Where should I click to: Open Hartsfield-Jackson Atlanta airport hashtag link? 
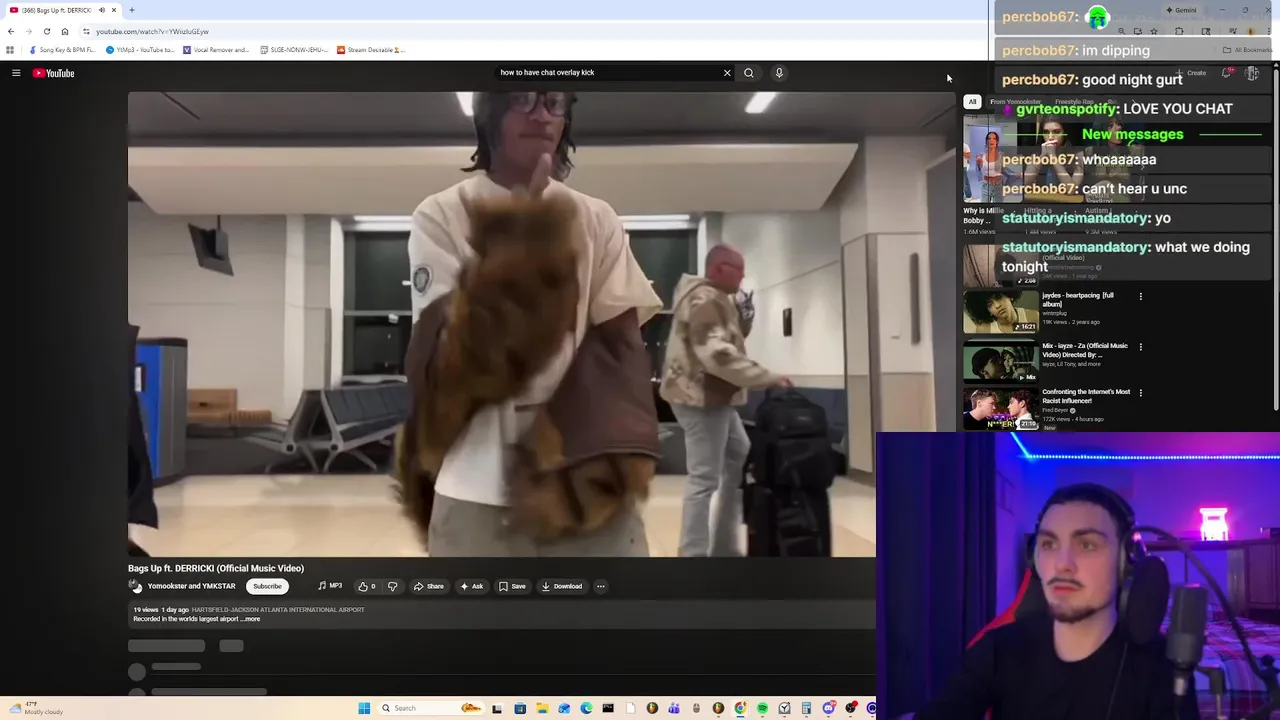(x=278, y=609)
